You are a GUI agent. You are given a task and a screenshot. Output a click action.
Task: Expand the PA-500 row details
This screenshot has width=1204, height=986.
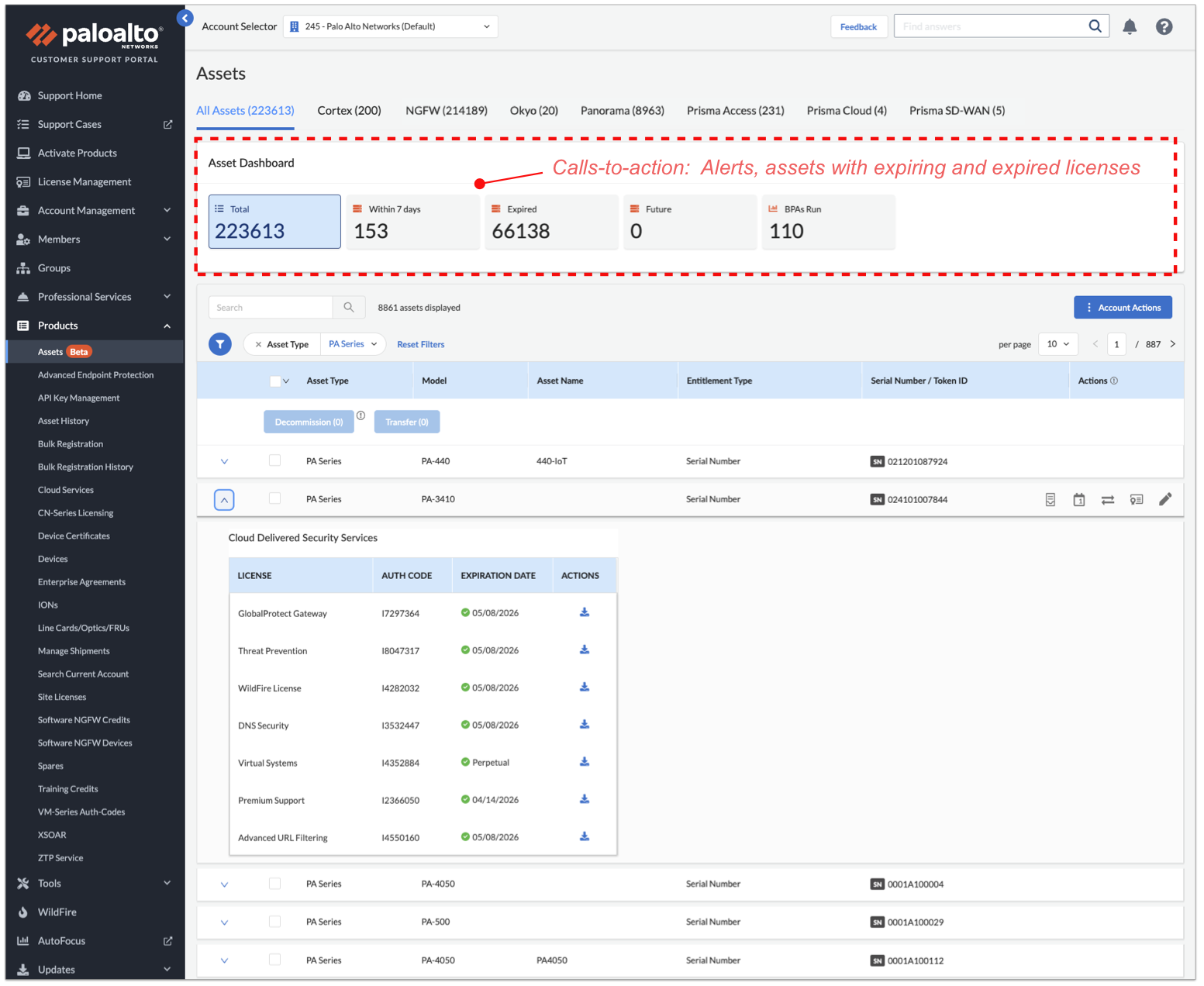tap(224, 922)
